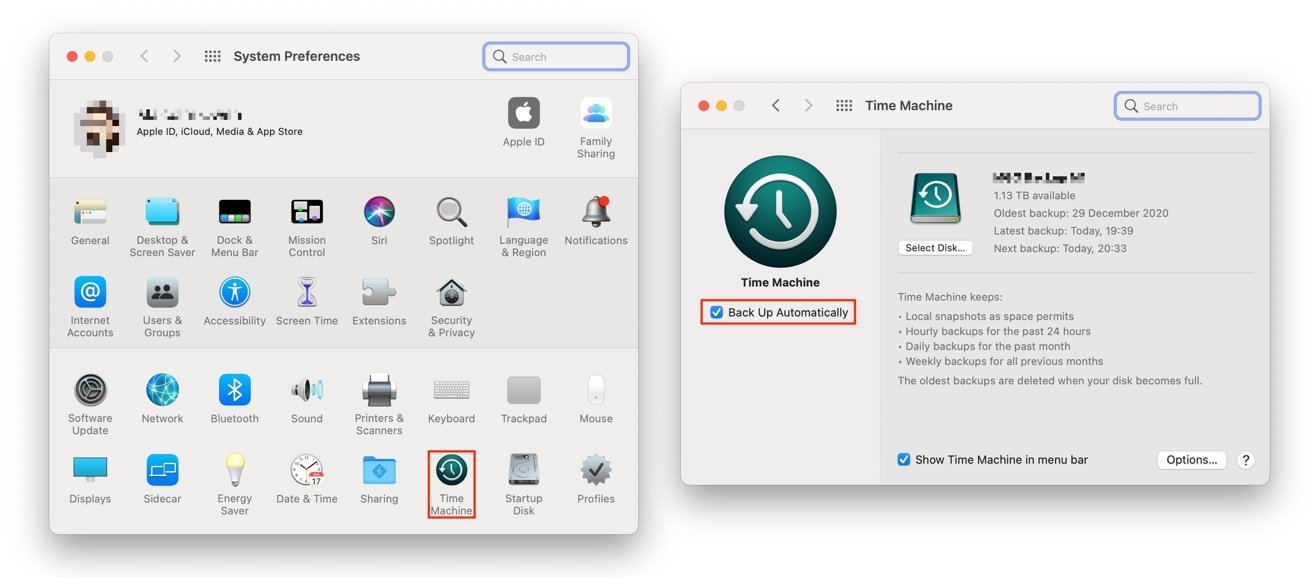The height and width of the screenshot is (577, 1312).
Task: Open Family Sharing preferences
Action: (x=595, y=113)
